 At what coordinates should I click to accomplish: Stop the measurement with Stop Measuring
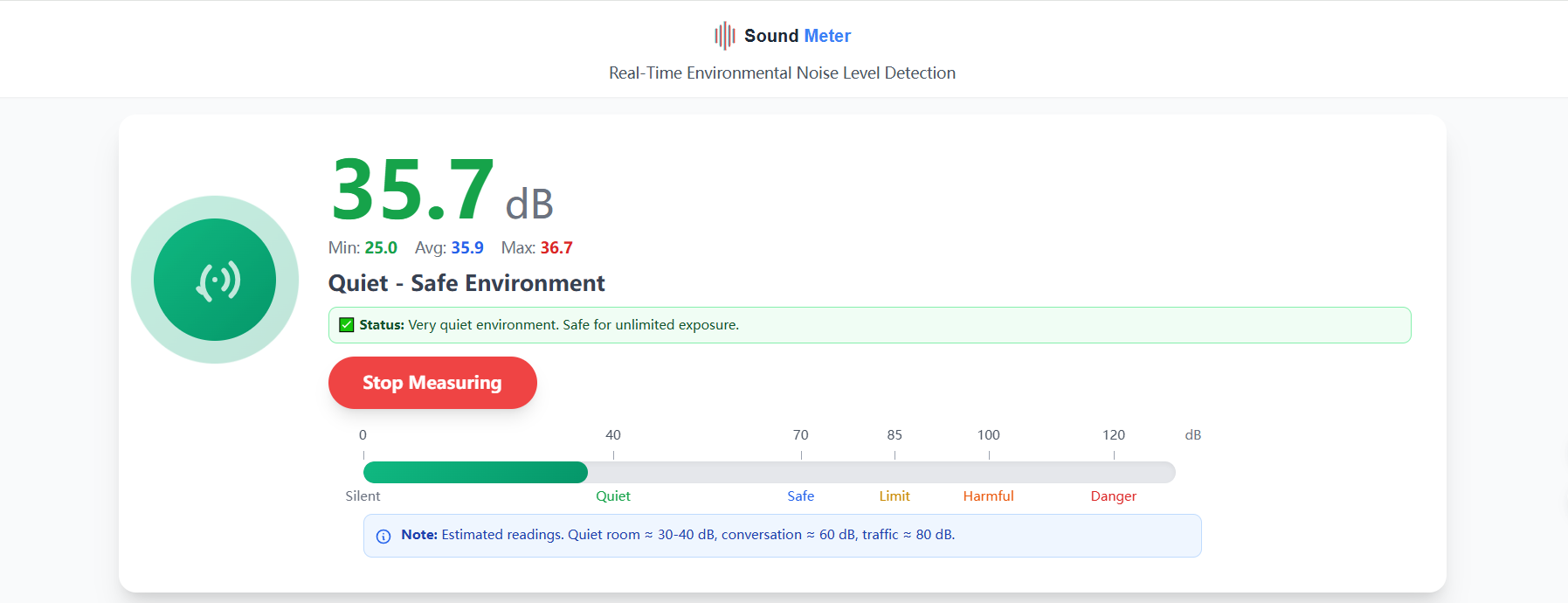[432, 383]
